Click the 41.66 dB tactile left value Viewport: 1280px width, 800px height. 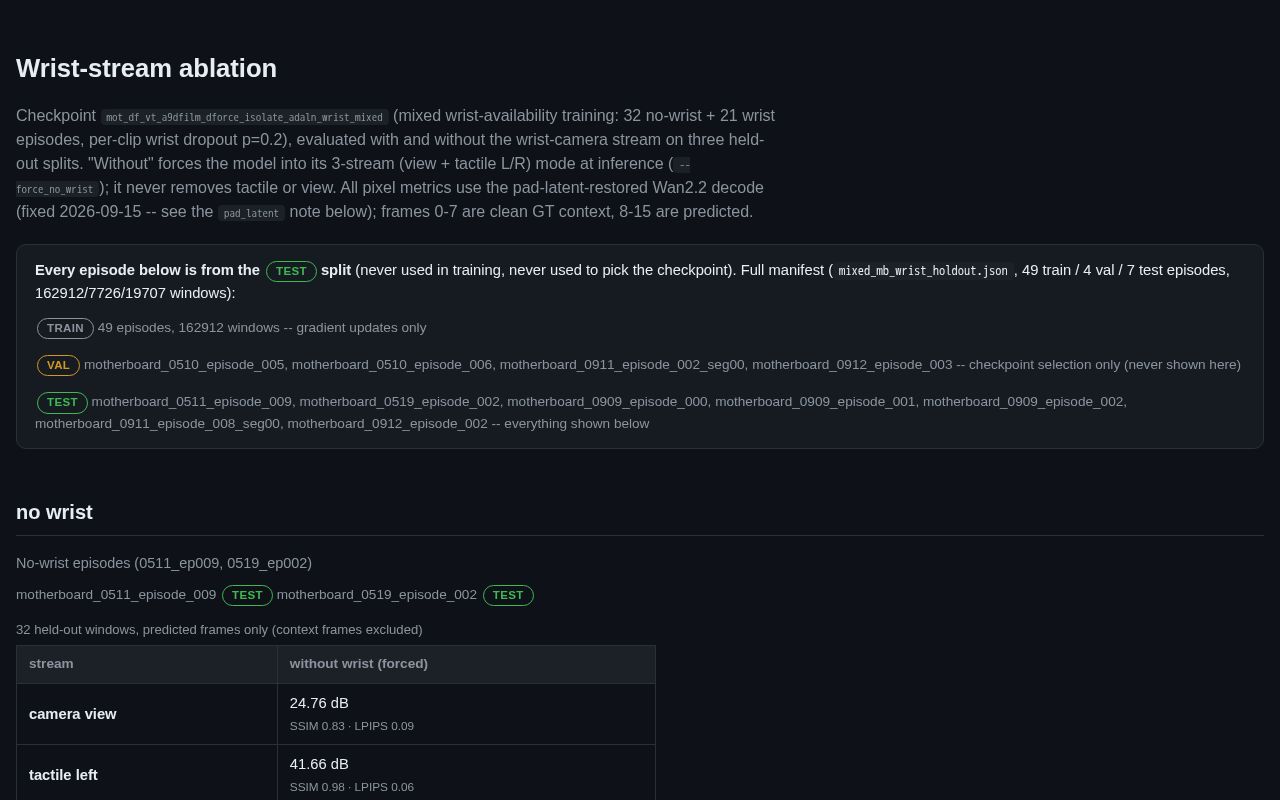pyautogui.click(x=319, y=764)
